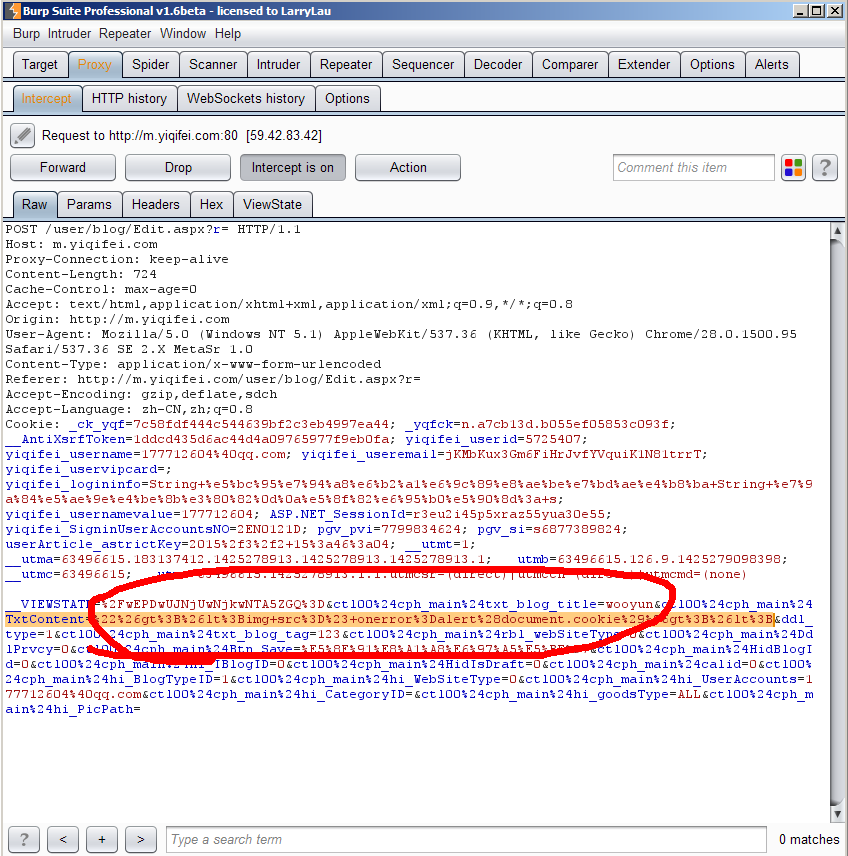Open the main Options tab
The height and width of the screenshot is (856, 848).
(x=712, y=64)
